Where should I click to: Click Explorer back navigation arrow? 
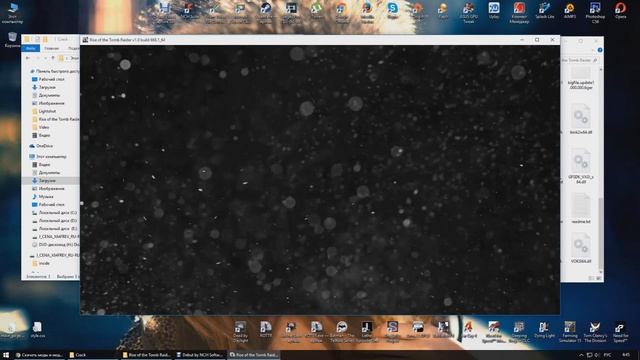click(x=27, y=58)
